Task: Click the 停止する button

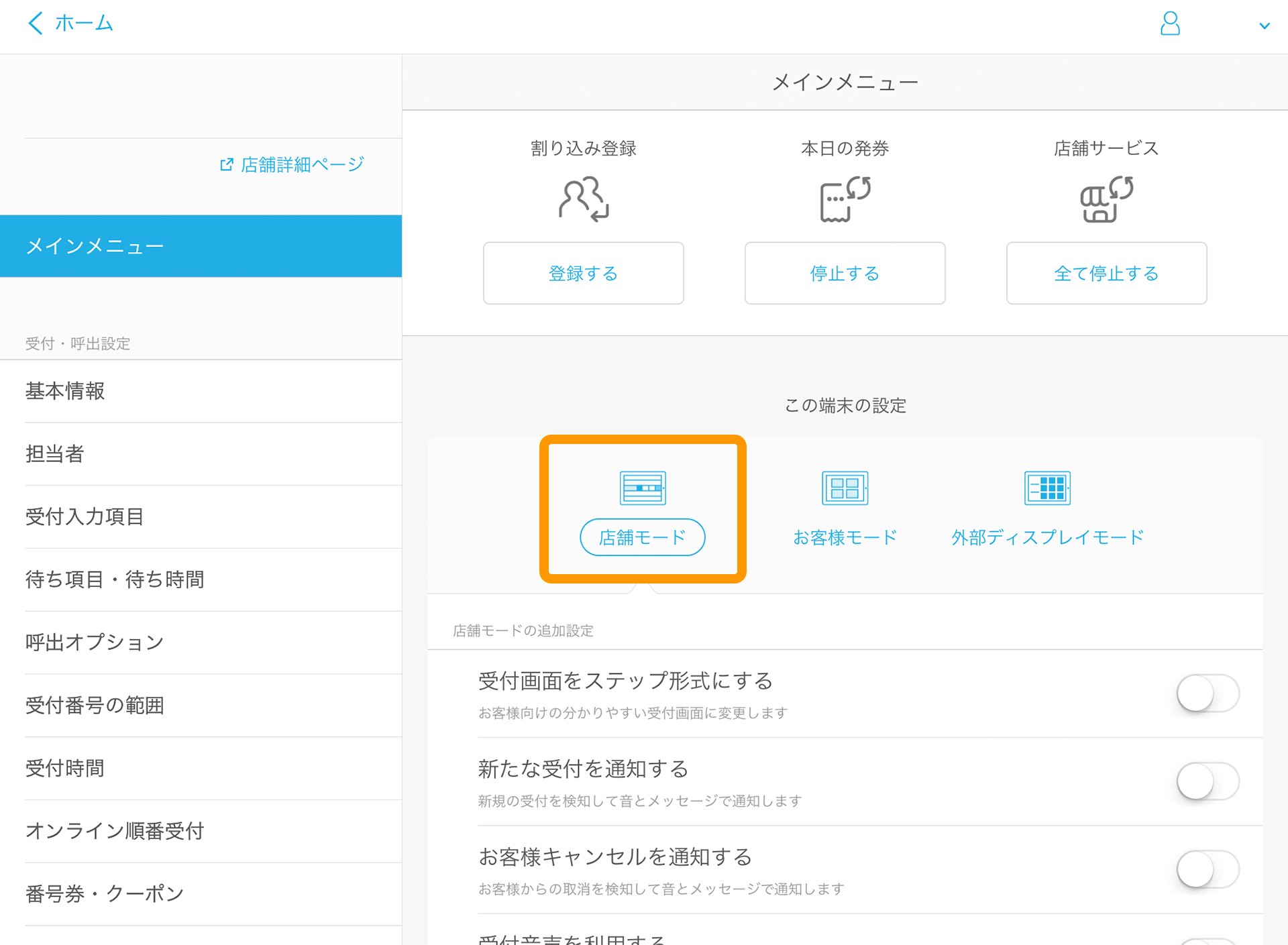Action: pos(845,273)
